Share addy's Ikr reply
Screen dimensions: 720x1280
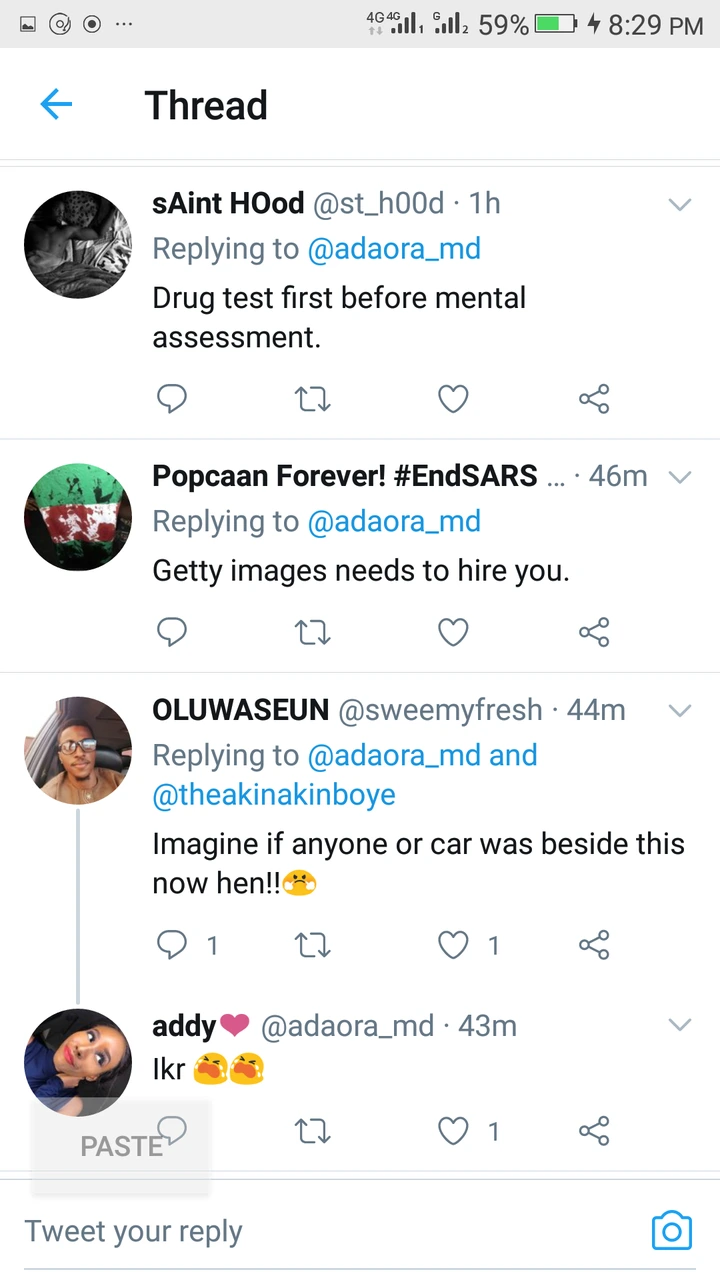pos(594,1131)
